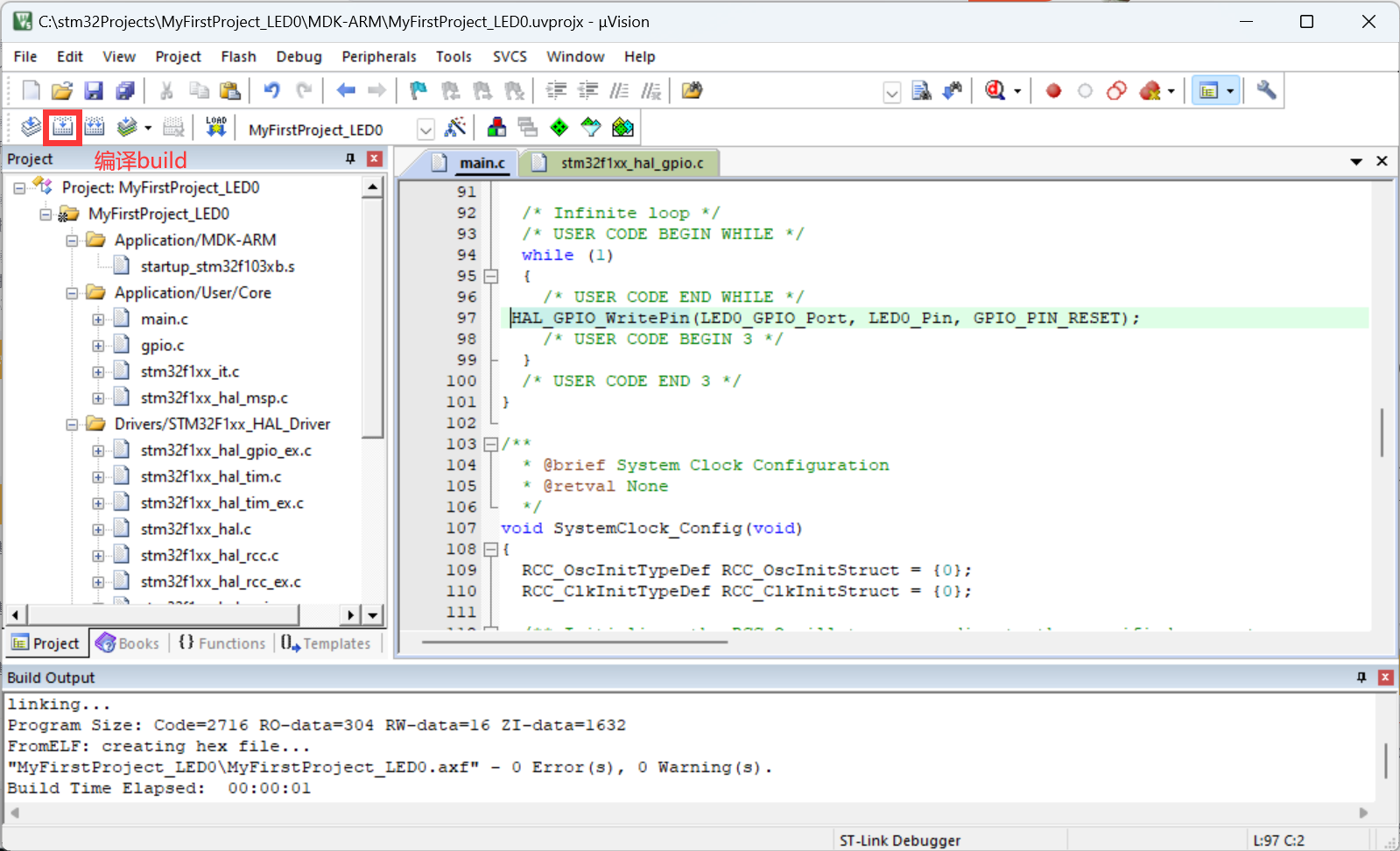Start debug session with magnifier icon
The width and height of the screenshot is (1400, 851).
[x=995, y=90]
